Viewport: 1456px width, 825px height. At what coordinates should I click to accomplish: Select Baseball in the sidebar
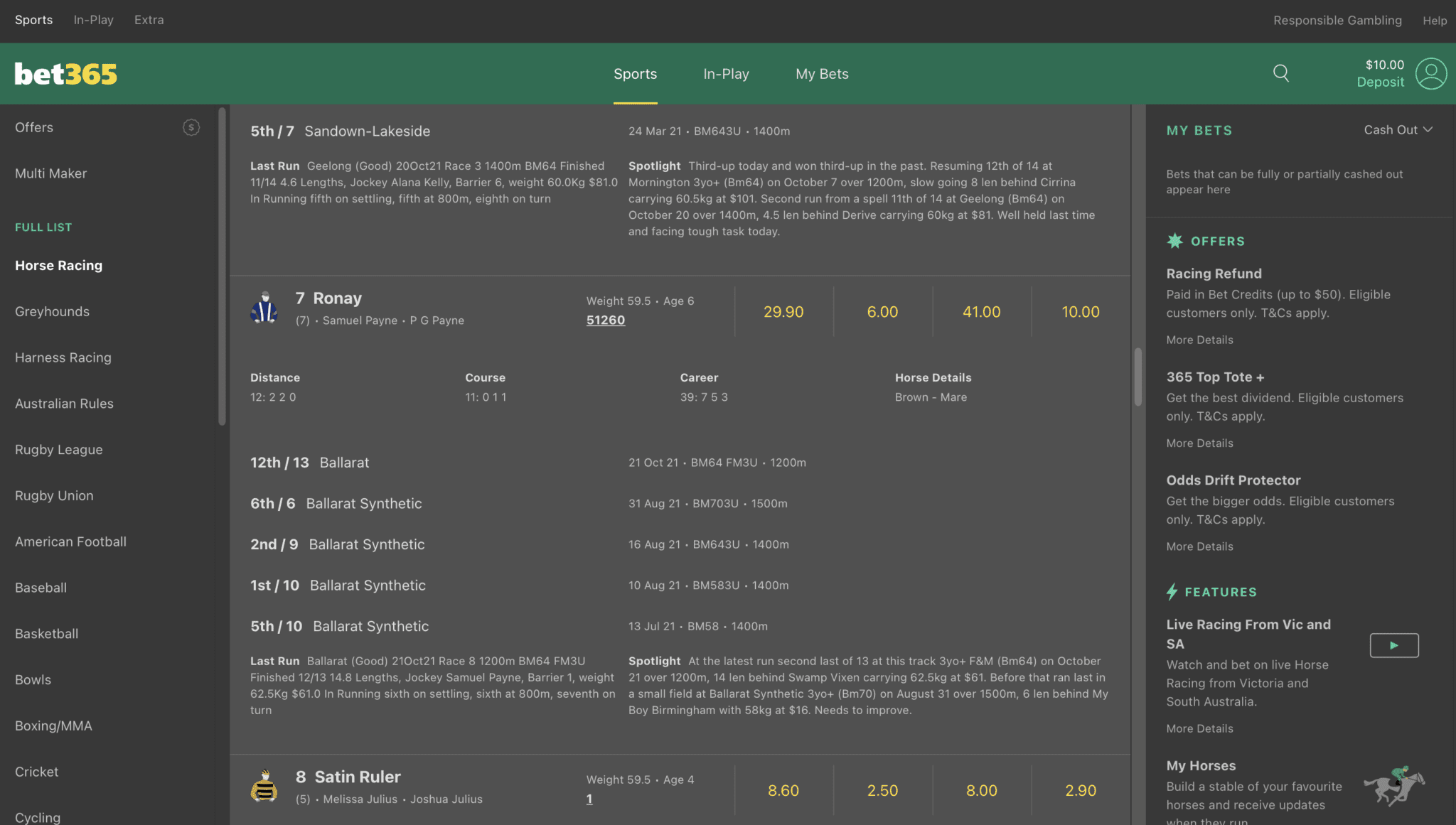tap(41, 588)
